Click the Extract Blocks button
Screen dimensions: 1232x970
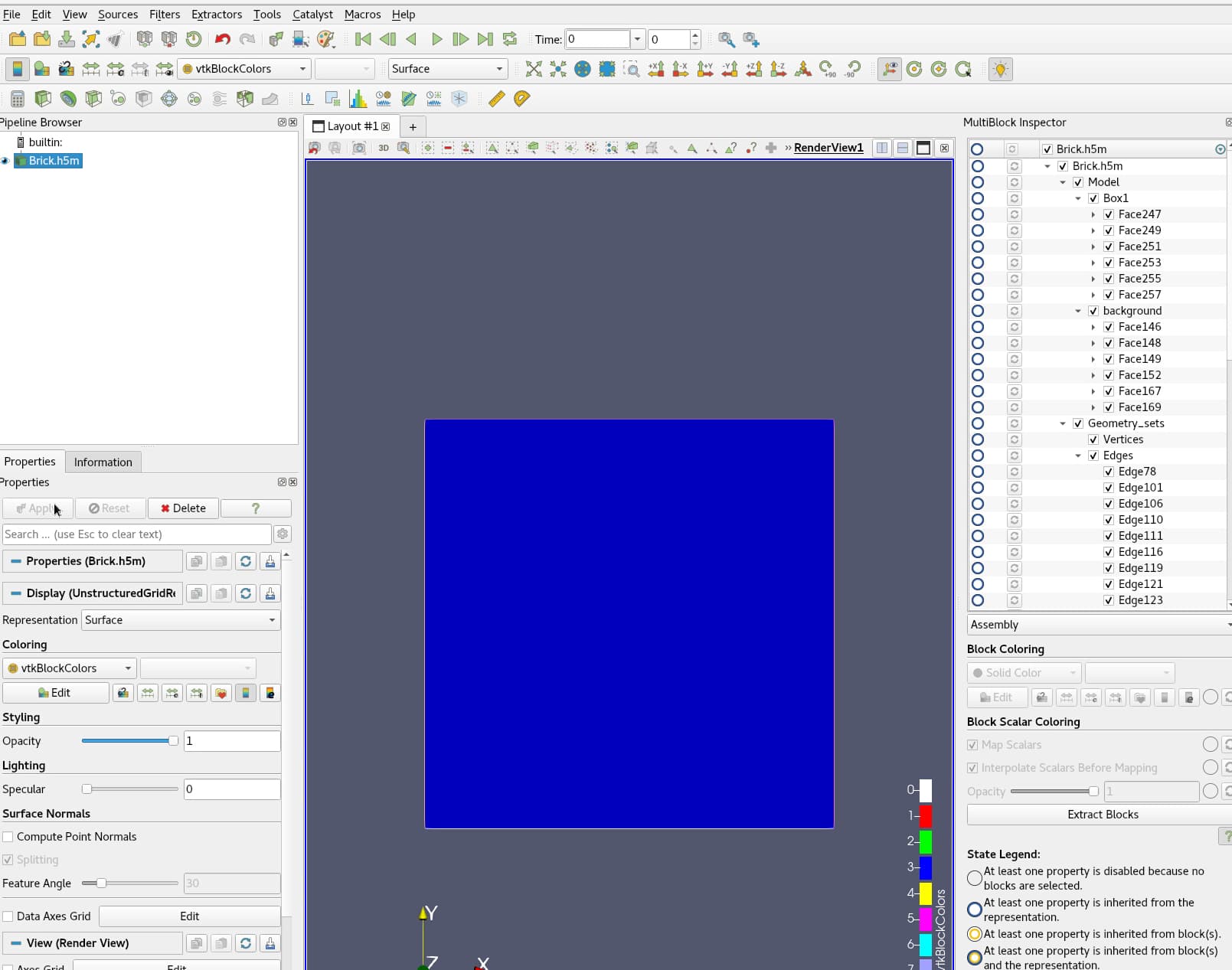(1103, 815)
